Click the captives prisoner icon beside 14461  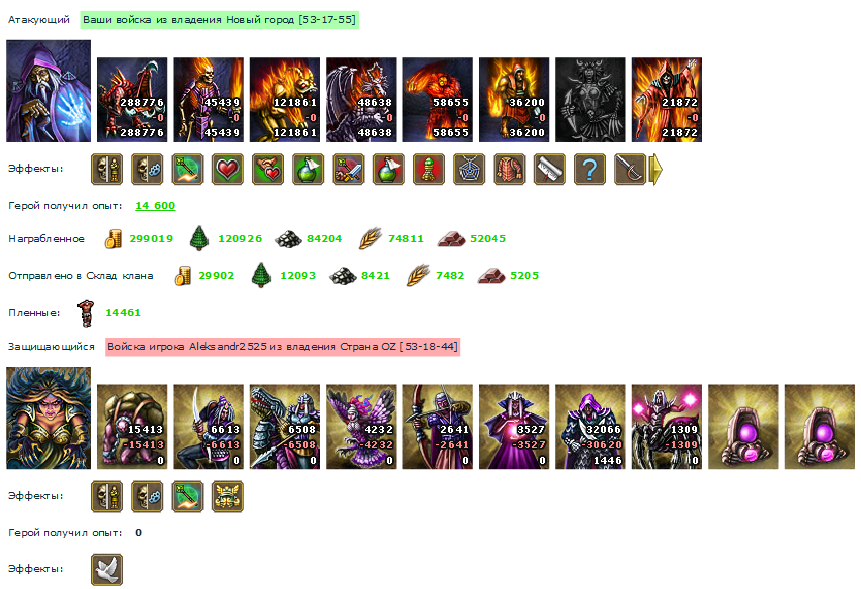tap(86, 313)
